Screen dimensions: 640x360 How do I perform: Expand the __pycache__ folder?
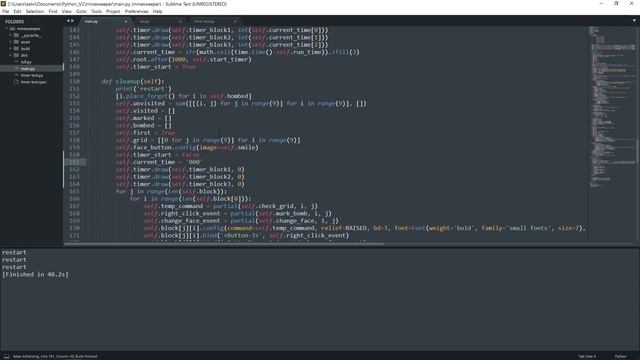(x=10, y=36)
